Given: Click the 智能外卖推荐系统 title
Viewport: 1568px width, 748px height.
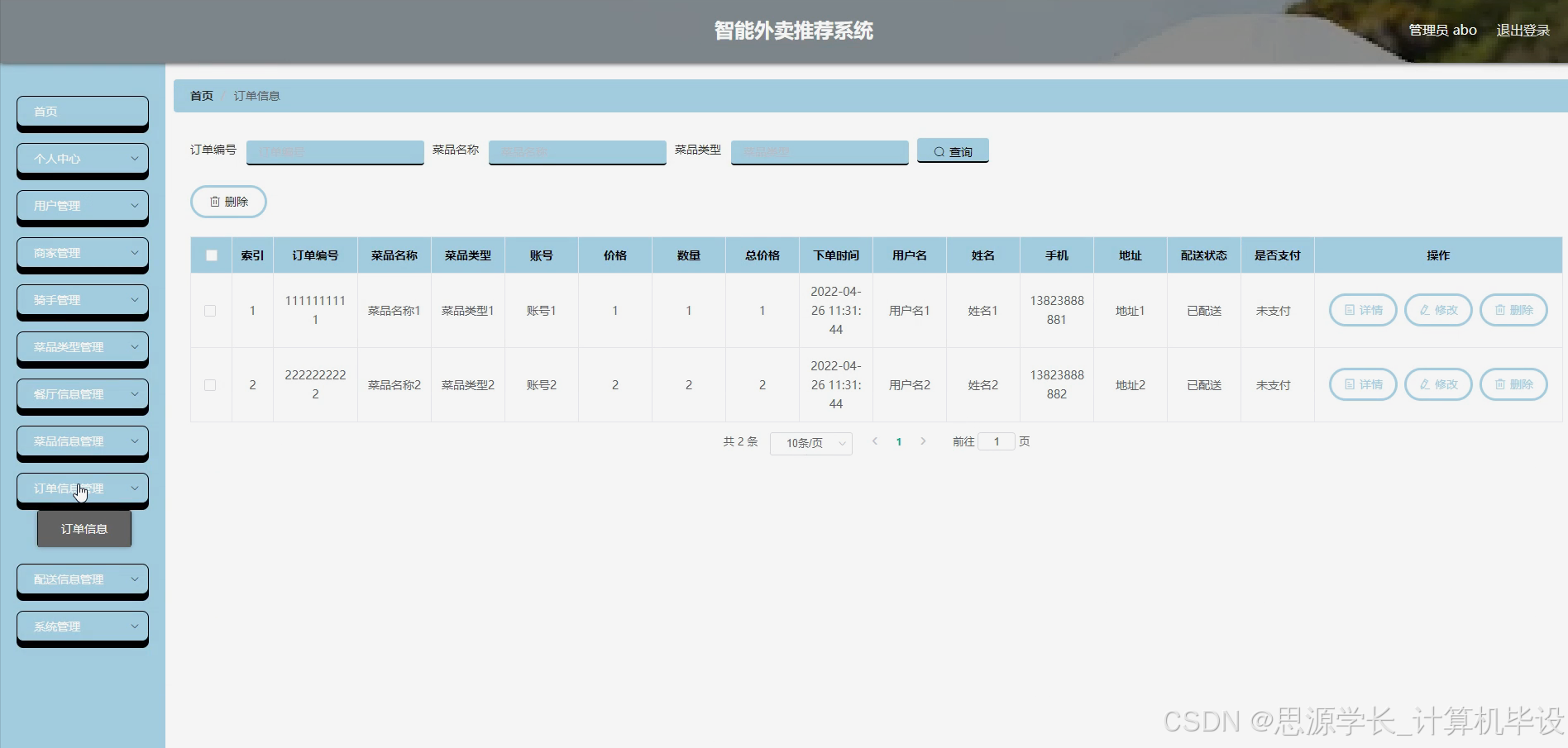Looking at the screenshot, I should (x=794, y=31).
